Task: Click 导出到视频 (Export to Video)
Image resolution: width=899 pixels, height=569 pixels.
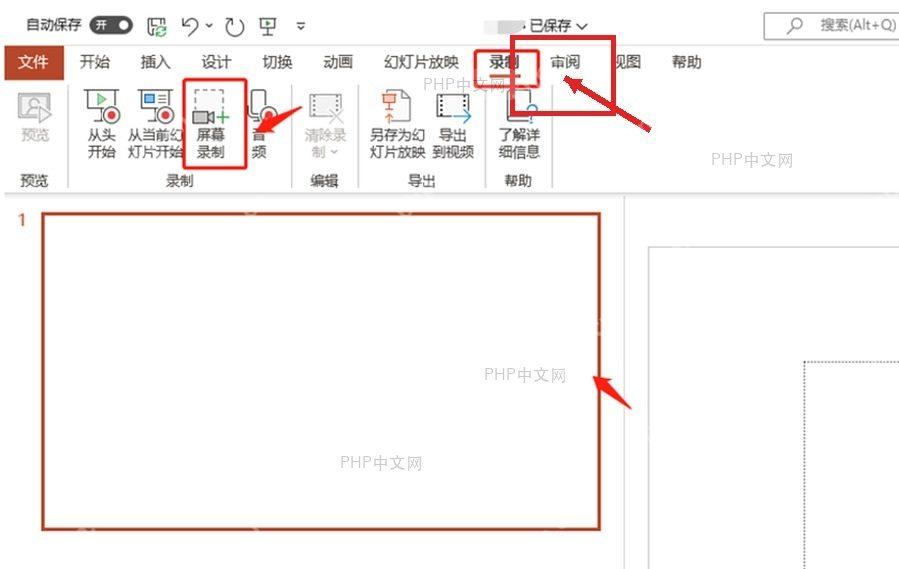Action: [453, 124]
